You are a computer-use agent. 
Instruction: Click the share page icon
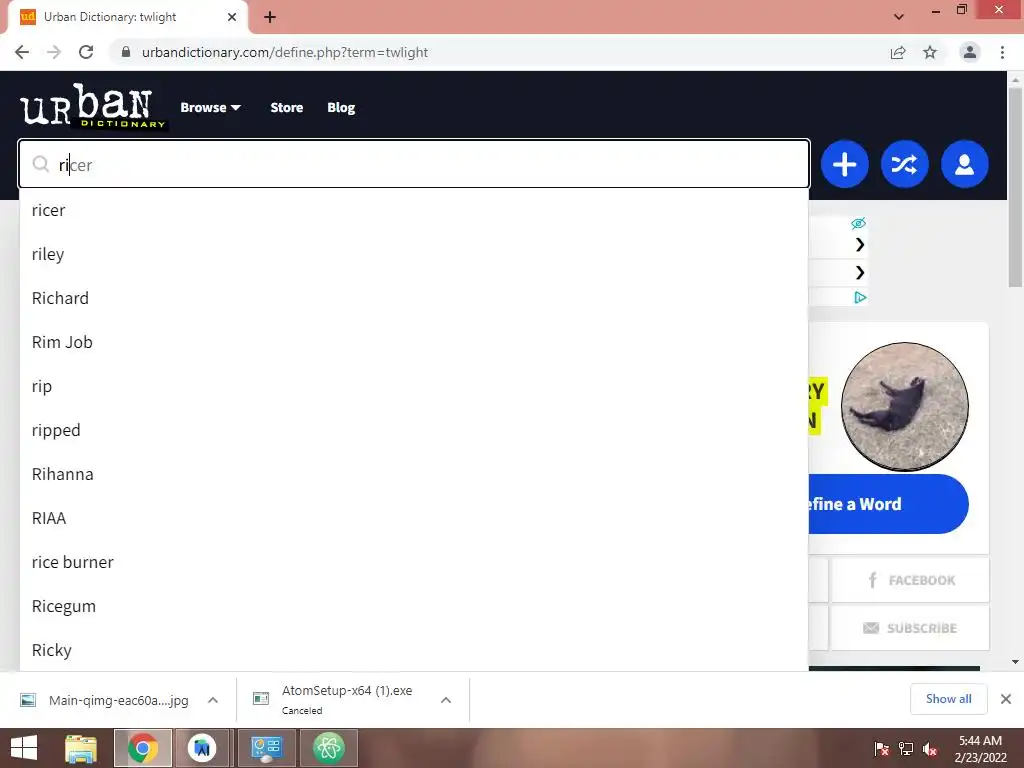click(898, 52)
